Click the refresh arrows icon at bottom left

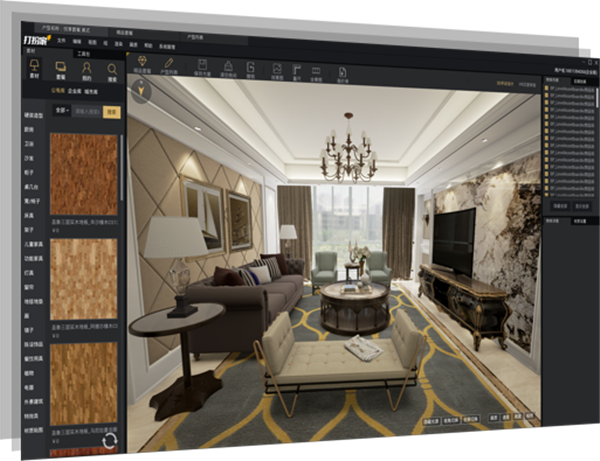[109, 439]
